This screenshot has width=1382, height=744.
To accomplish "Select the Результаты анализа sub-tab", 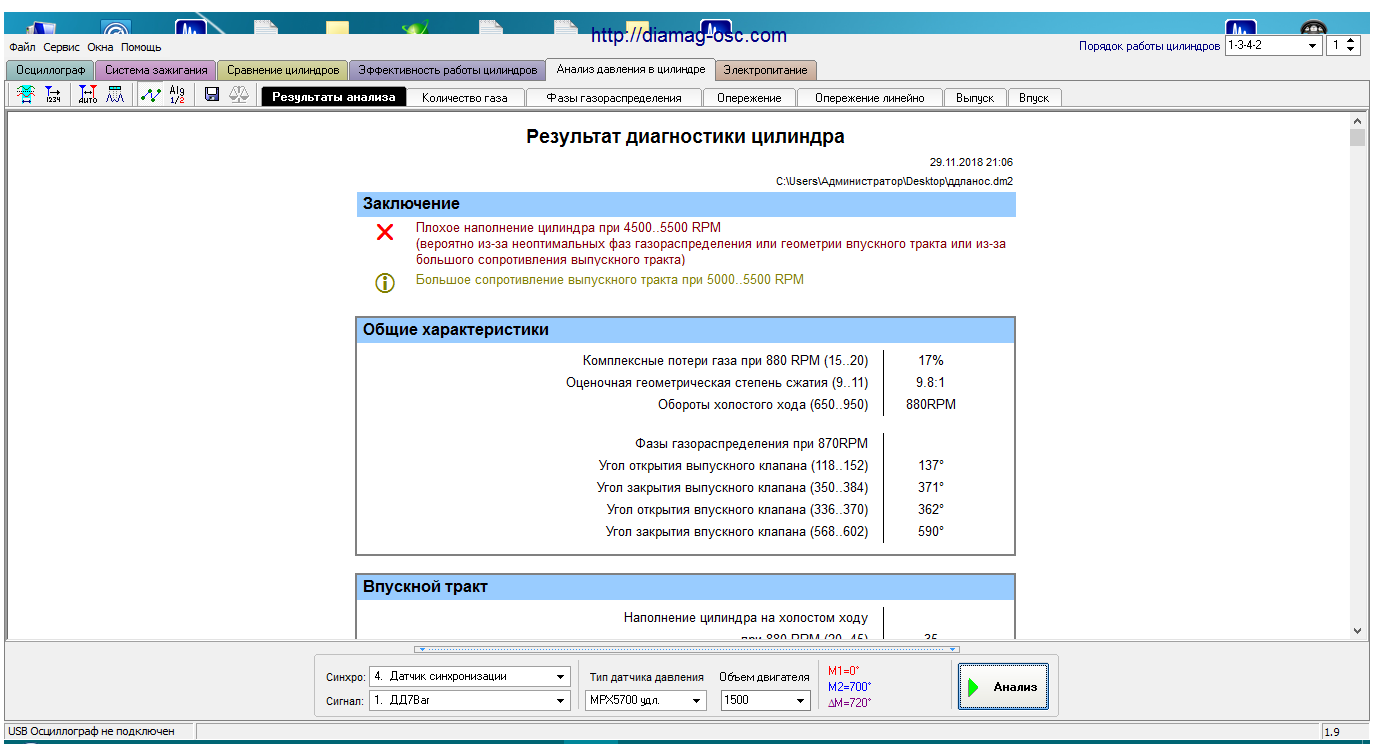I will click(334, 98).
